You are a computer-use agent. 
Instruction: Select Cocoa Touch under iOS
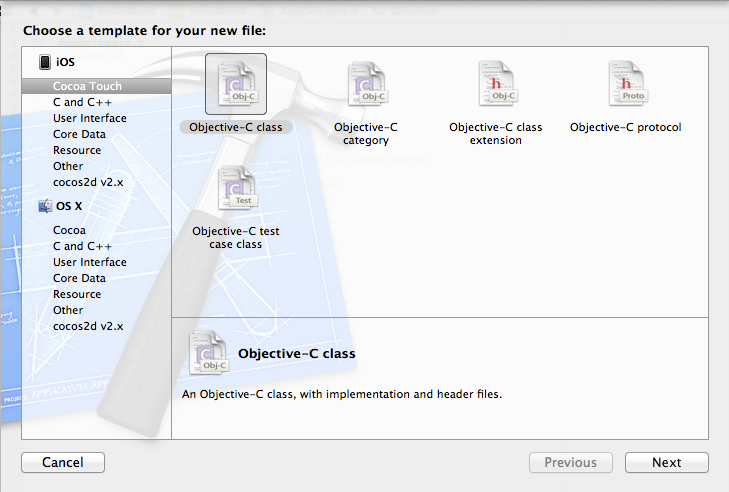pyautogui.click(x=97, y=86)
